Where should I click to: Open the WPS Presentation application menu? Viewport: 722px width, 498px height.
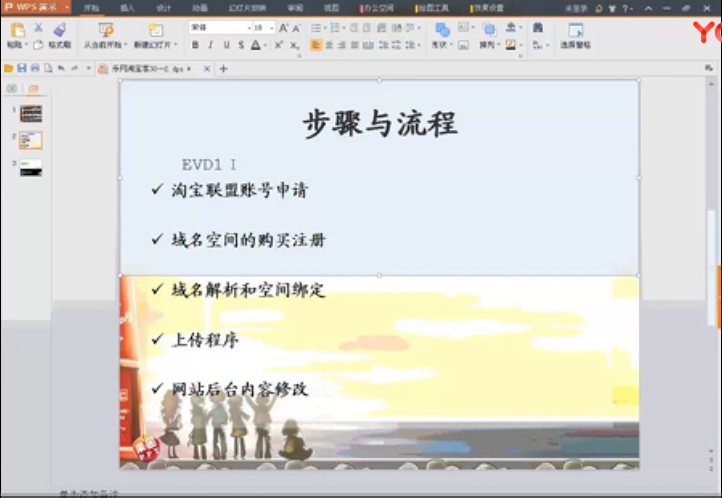(x=37, y=7)
